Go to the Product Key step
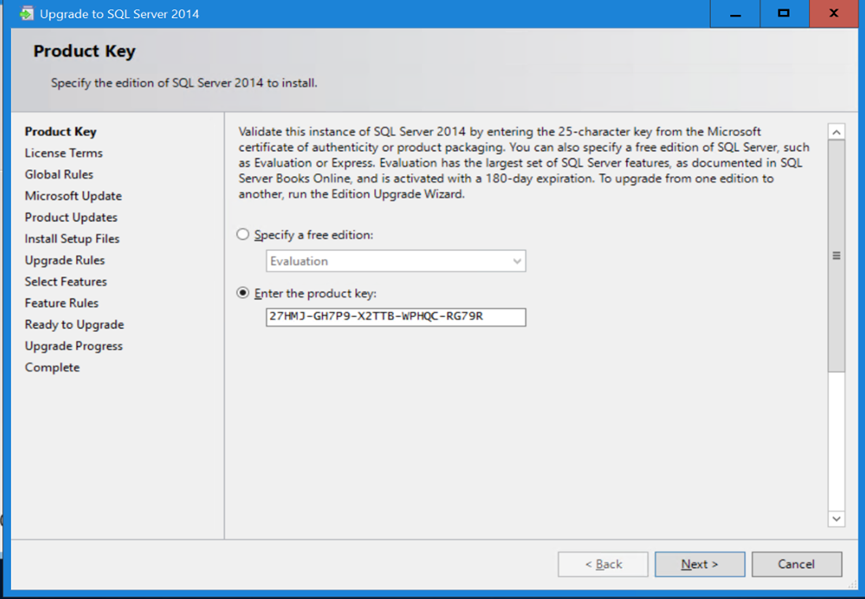Screen dimensions: 865x599 tap(61, 131)
